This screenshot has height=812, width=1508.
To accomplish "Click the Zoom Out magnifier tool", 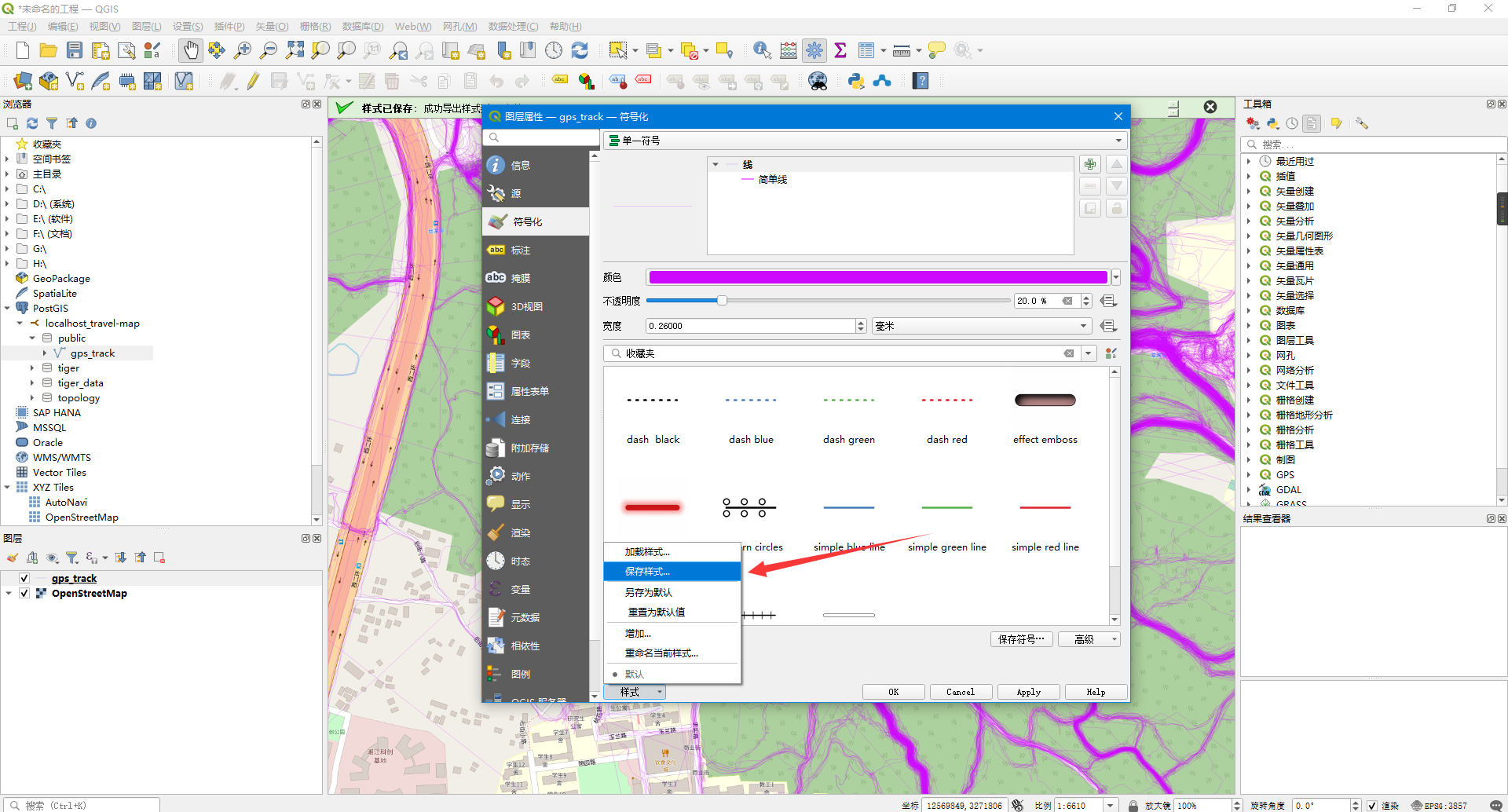I will click(269, 50).
